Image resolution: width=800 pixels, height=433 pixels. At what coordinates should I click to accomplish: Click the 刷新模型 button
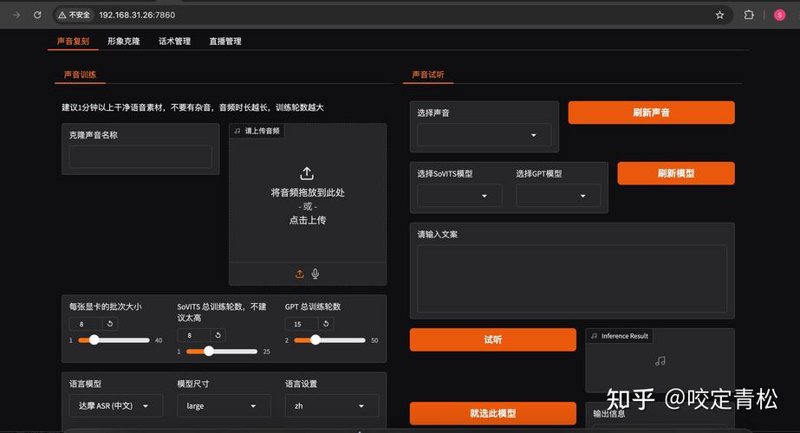coord(676,173)
